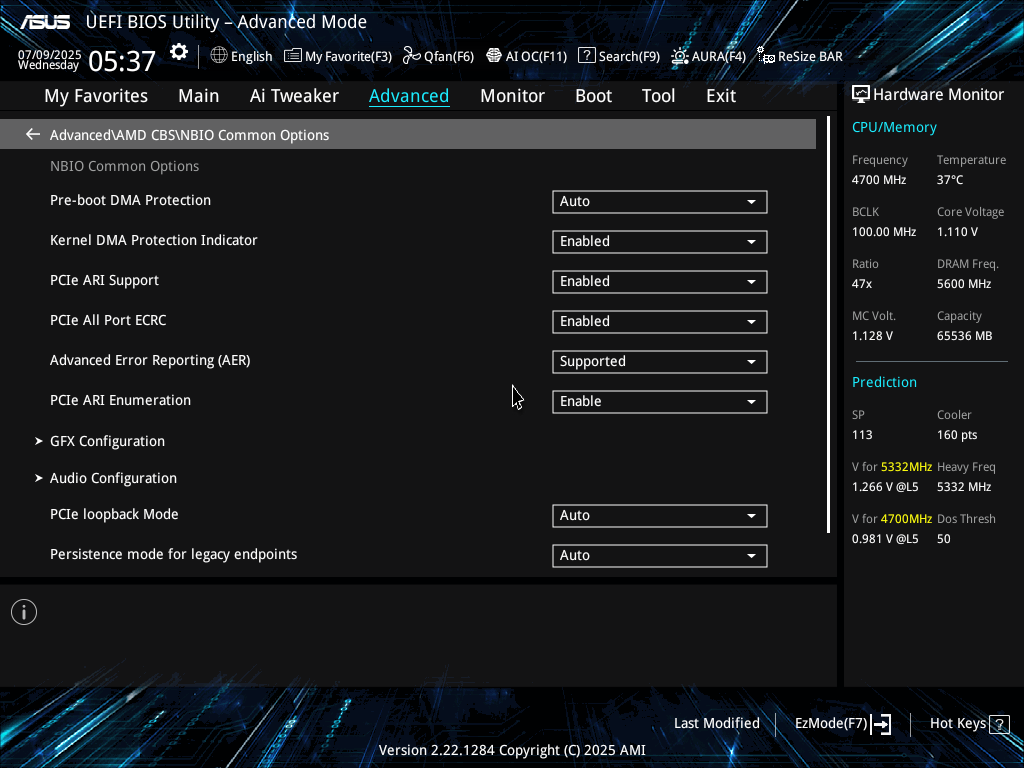Expand GFX Configuration submenu
1024x768 pixels.
(x=107, y=441)
